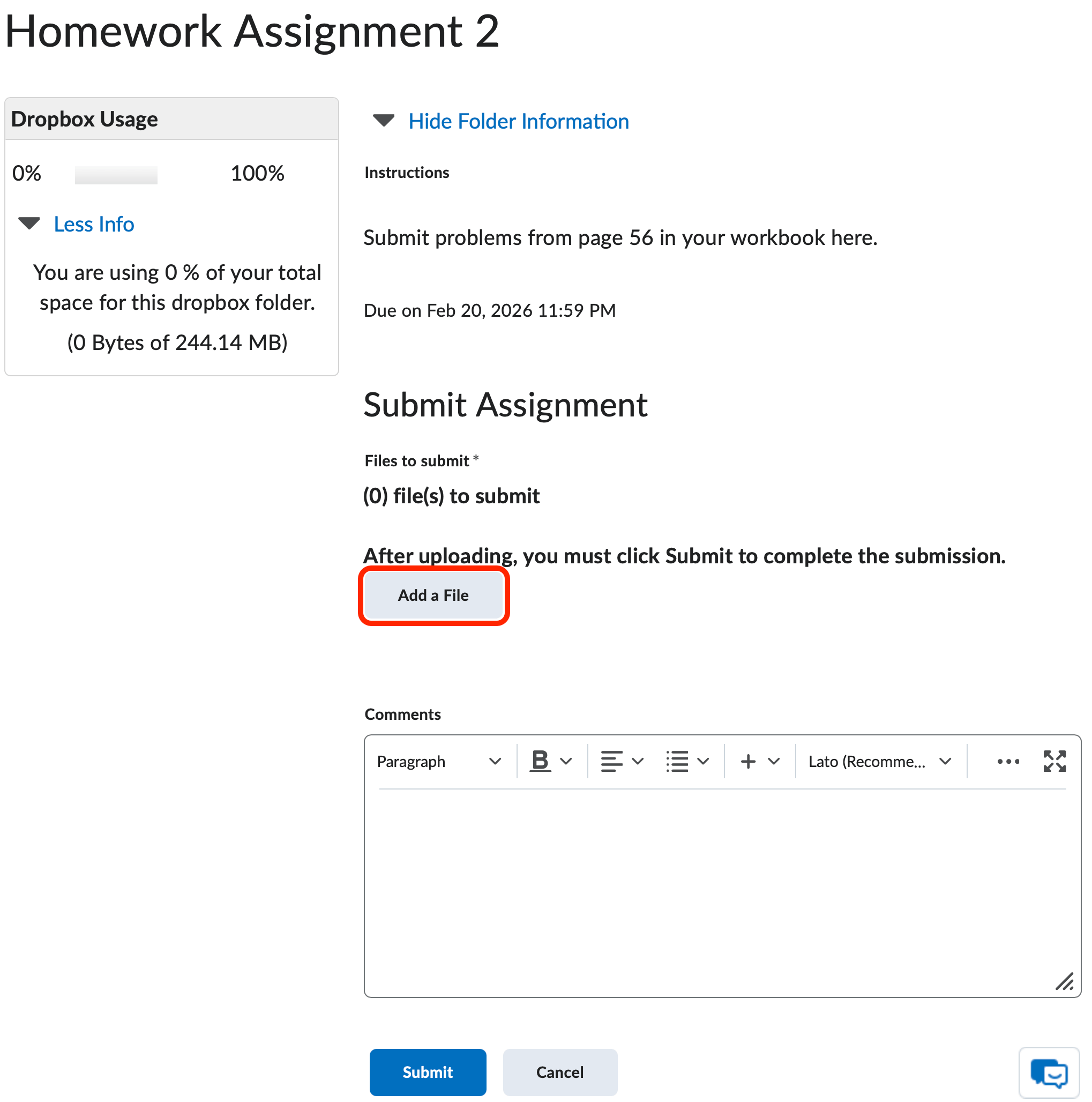Expand the bold formatting chevron

(x=566, y=761)
